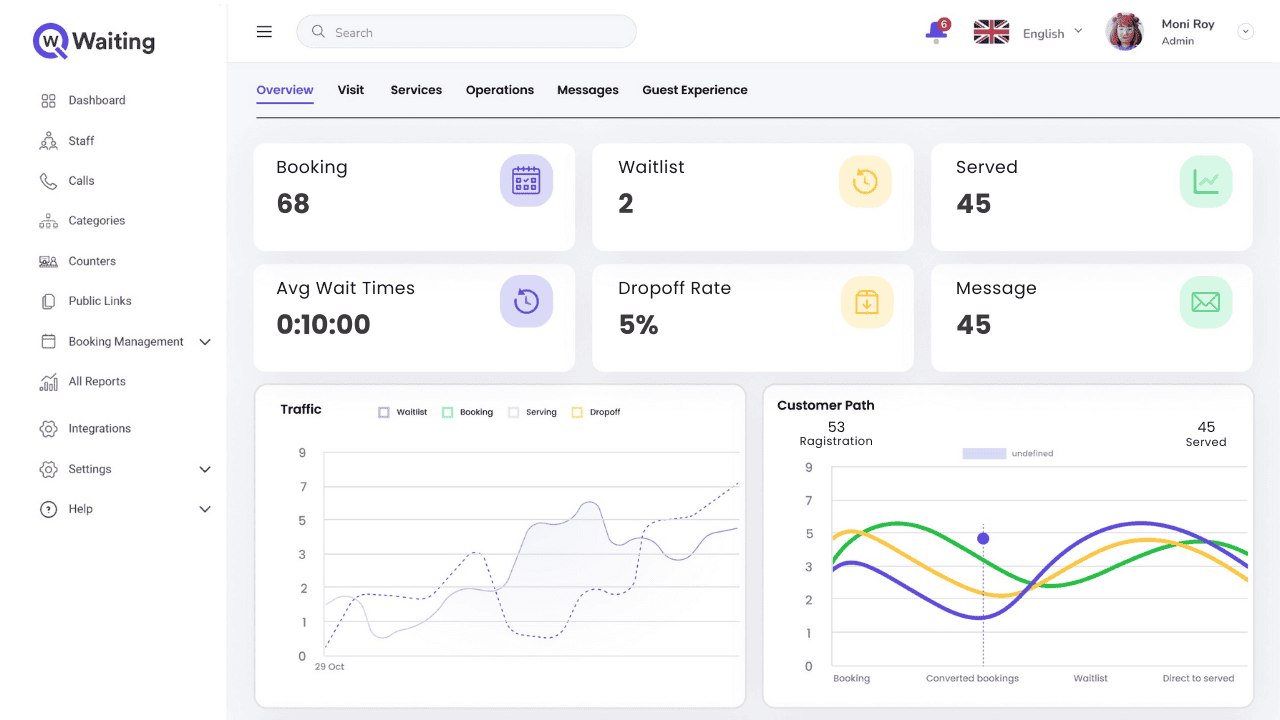Screen dimensions: 1280x720
Task: Click inside the Search field
Action: click(x=466, y=31)
